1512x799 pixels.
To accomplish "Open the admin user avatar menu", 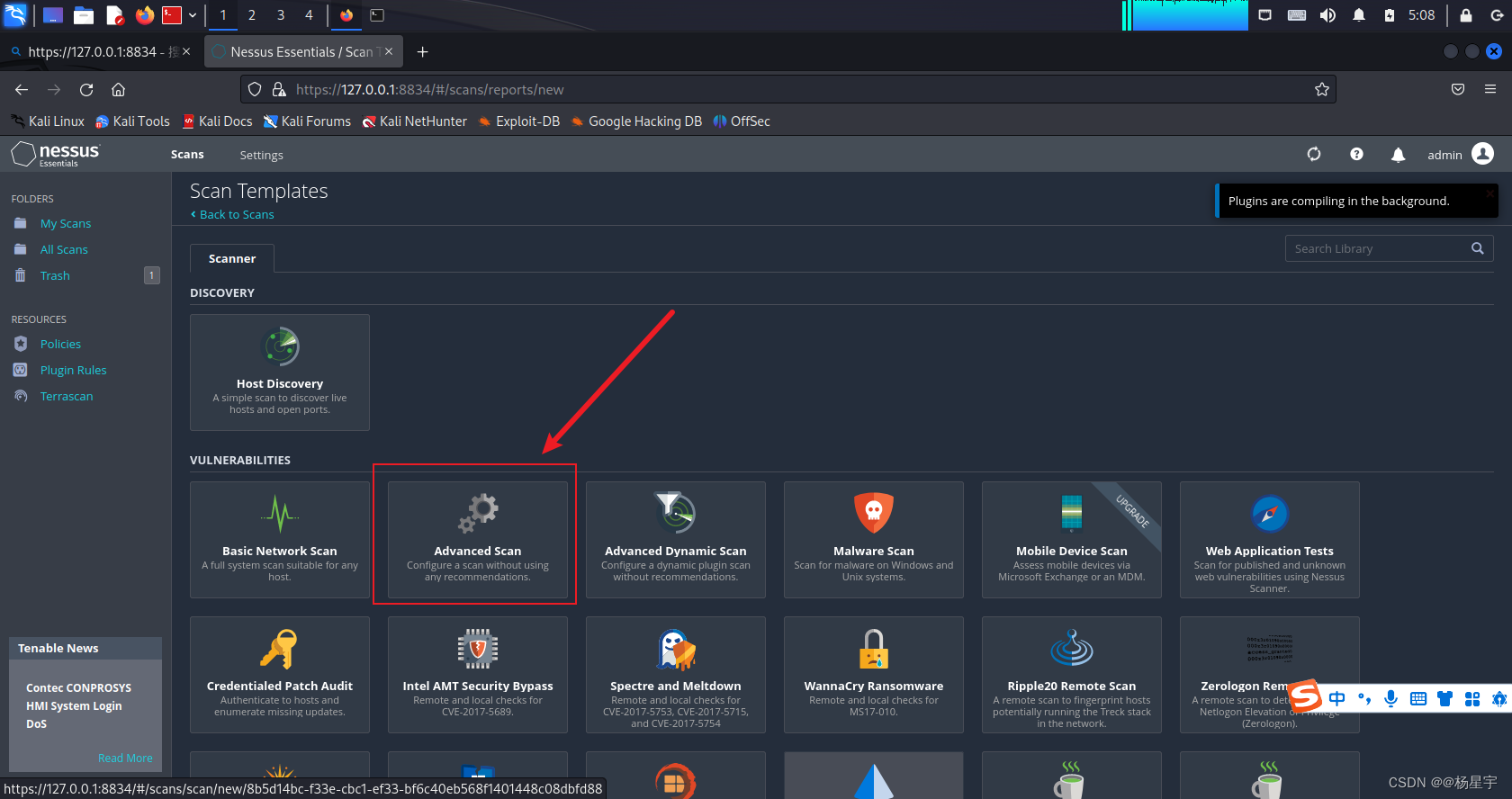I will coord(1482,154).
